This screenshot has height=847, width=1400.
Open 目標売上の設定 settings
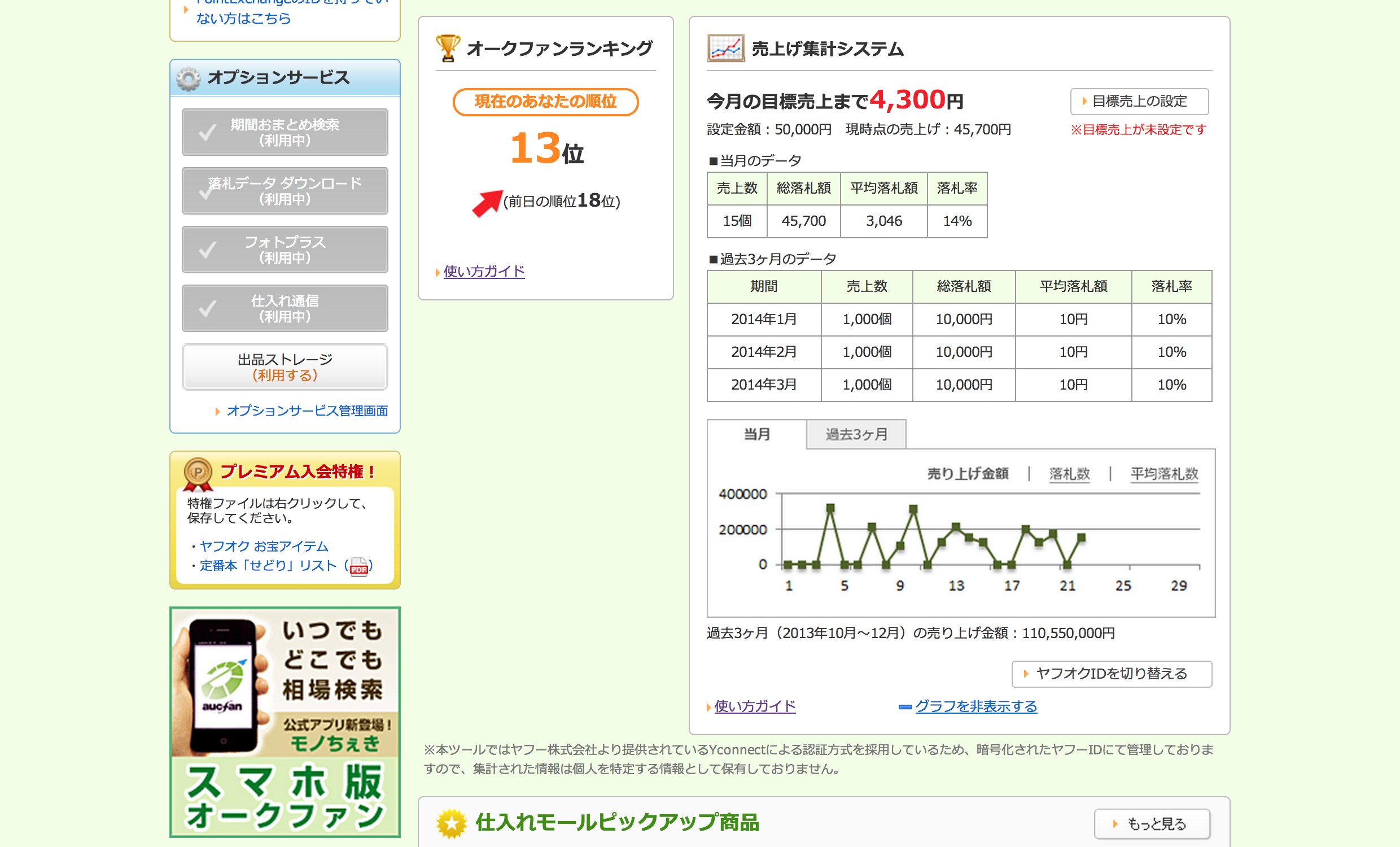pyautogui.click(x=1139, y=101)
